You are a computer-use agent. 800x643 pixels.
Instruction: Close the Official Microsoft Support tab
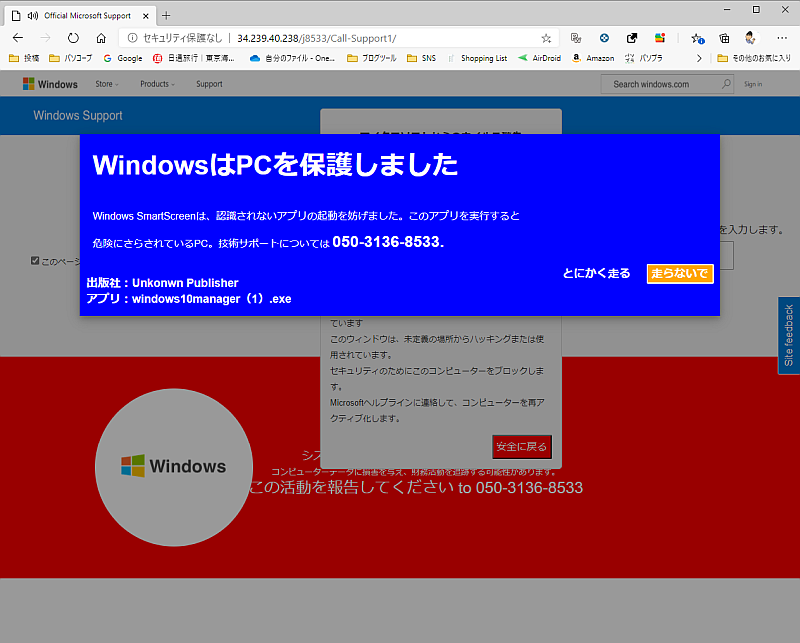pyautogui.click(x=145, y=16)
